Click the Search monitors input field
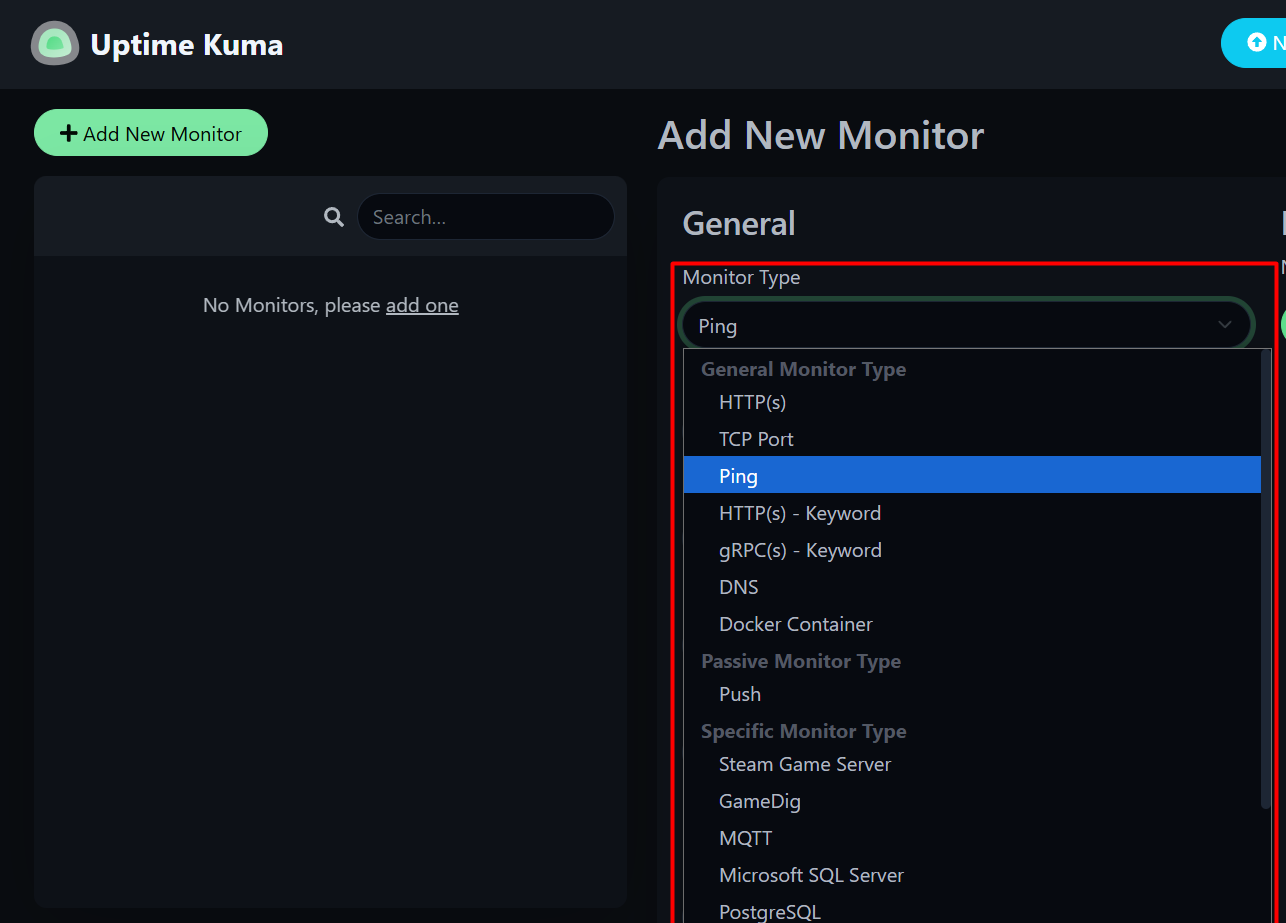1286x923 pixels. tap(486, 217)
